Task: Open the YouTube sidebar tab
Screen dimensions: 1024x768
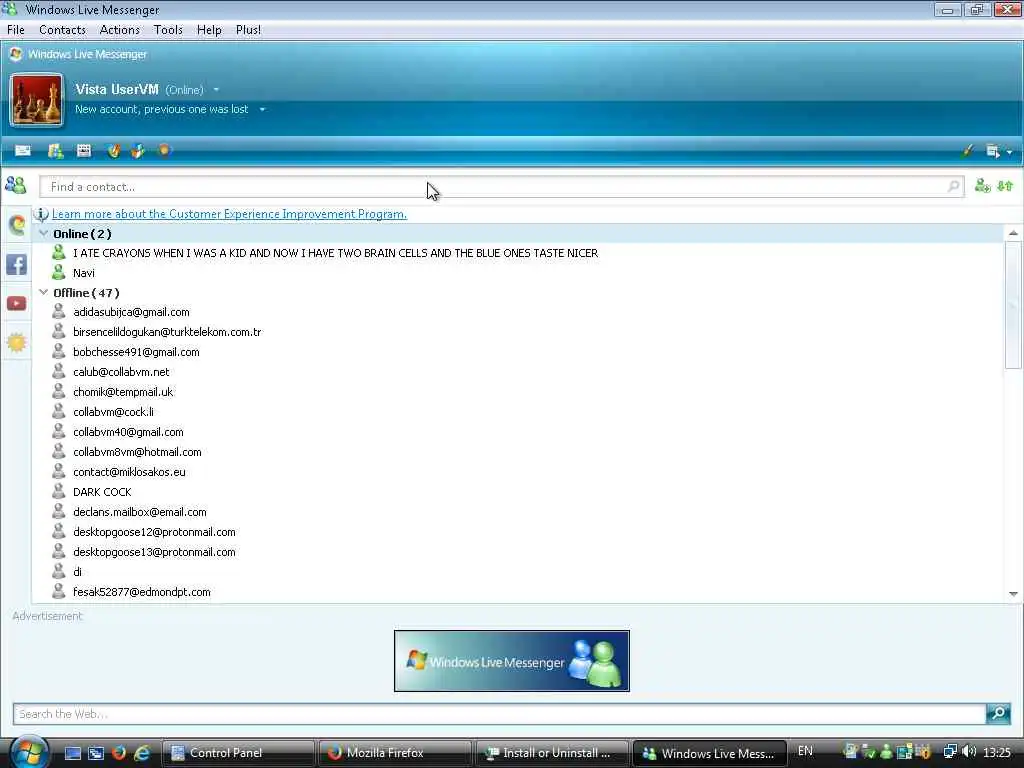Action: click(x=16, y=304)
